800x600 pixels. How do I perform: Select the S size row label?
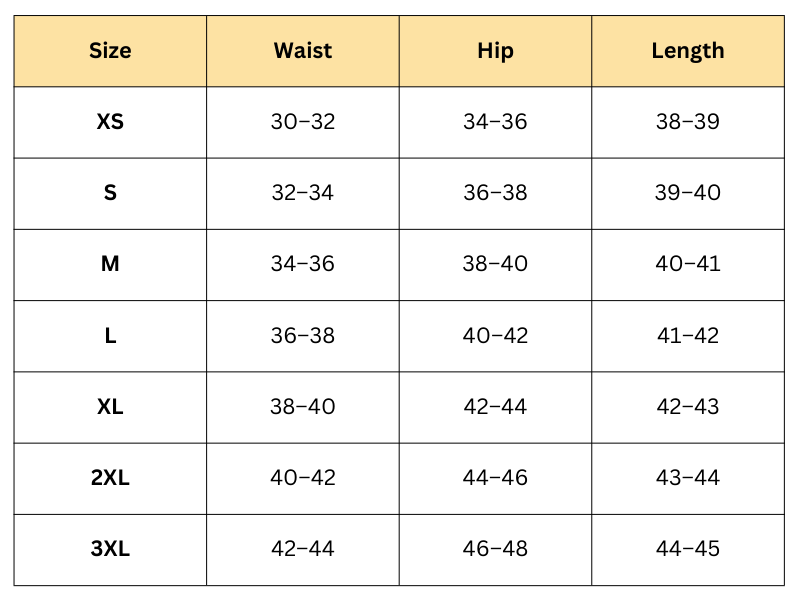coord(110,193)
